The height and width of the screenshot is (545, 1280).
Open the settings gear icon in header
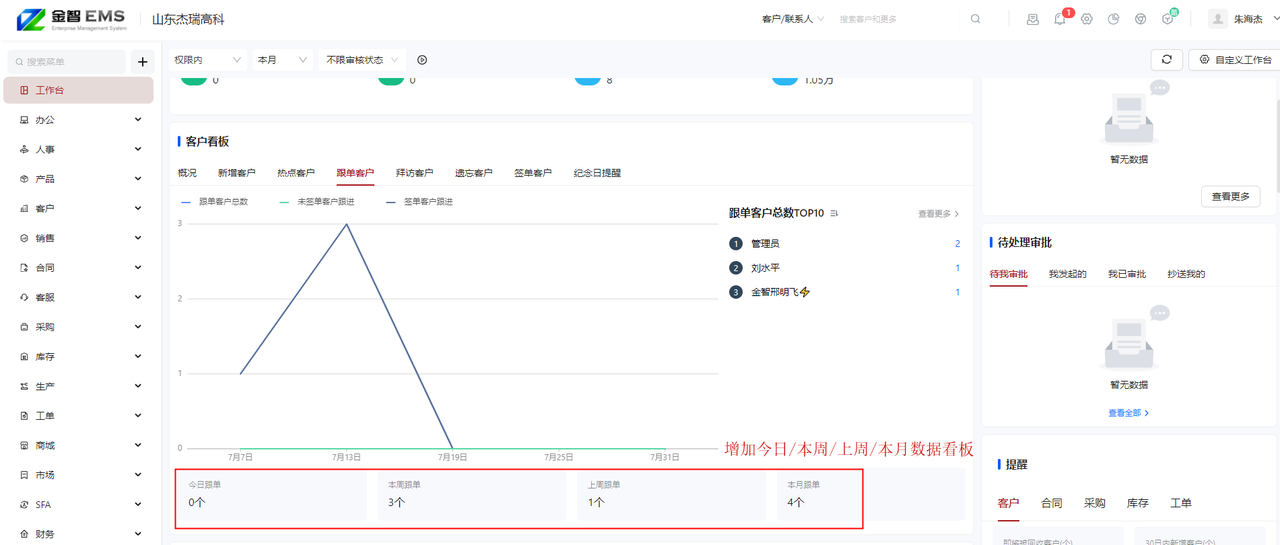1087,19
